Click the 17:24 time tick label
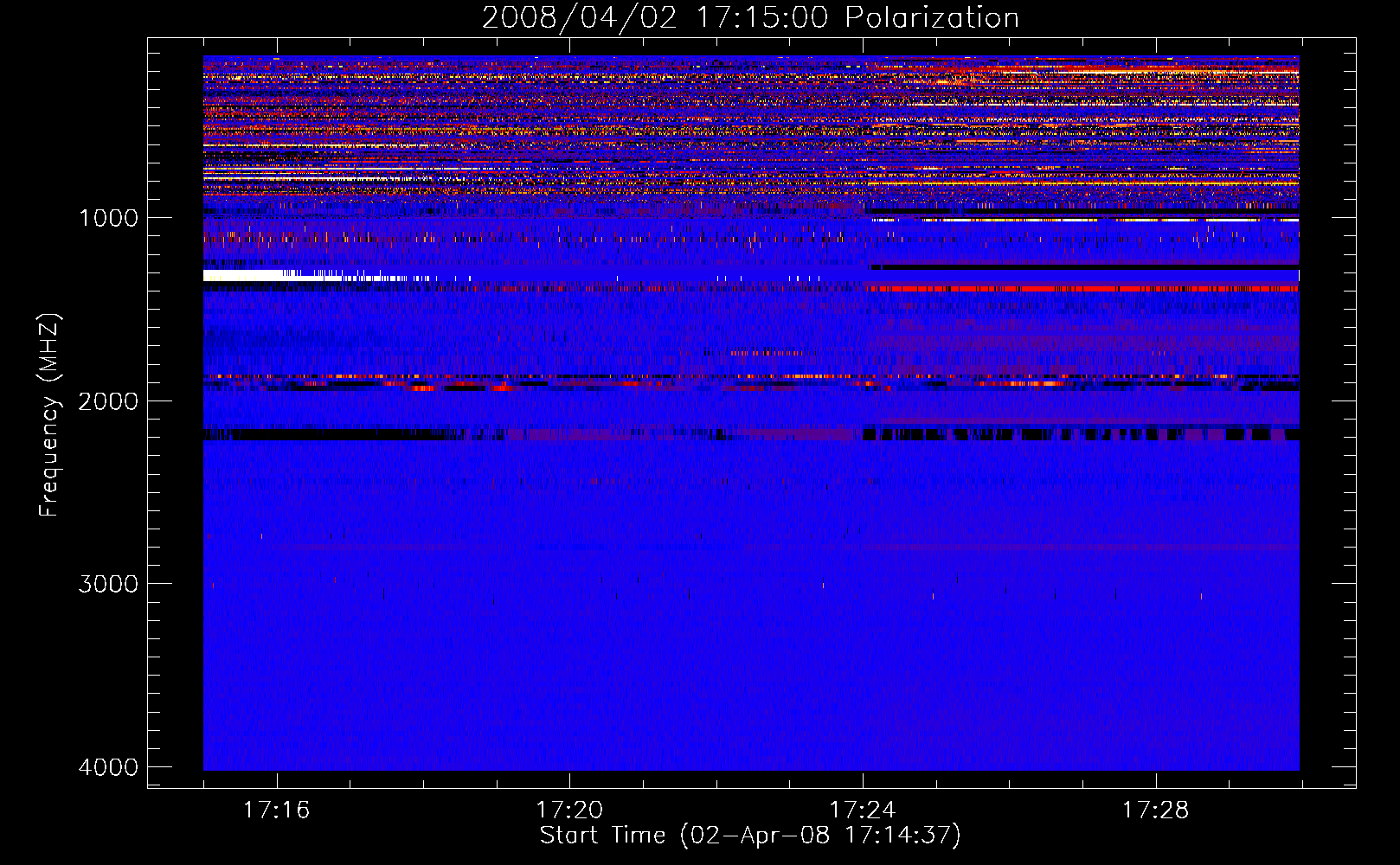The image size is (1400, 865). click(x=863, y=810)
